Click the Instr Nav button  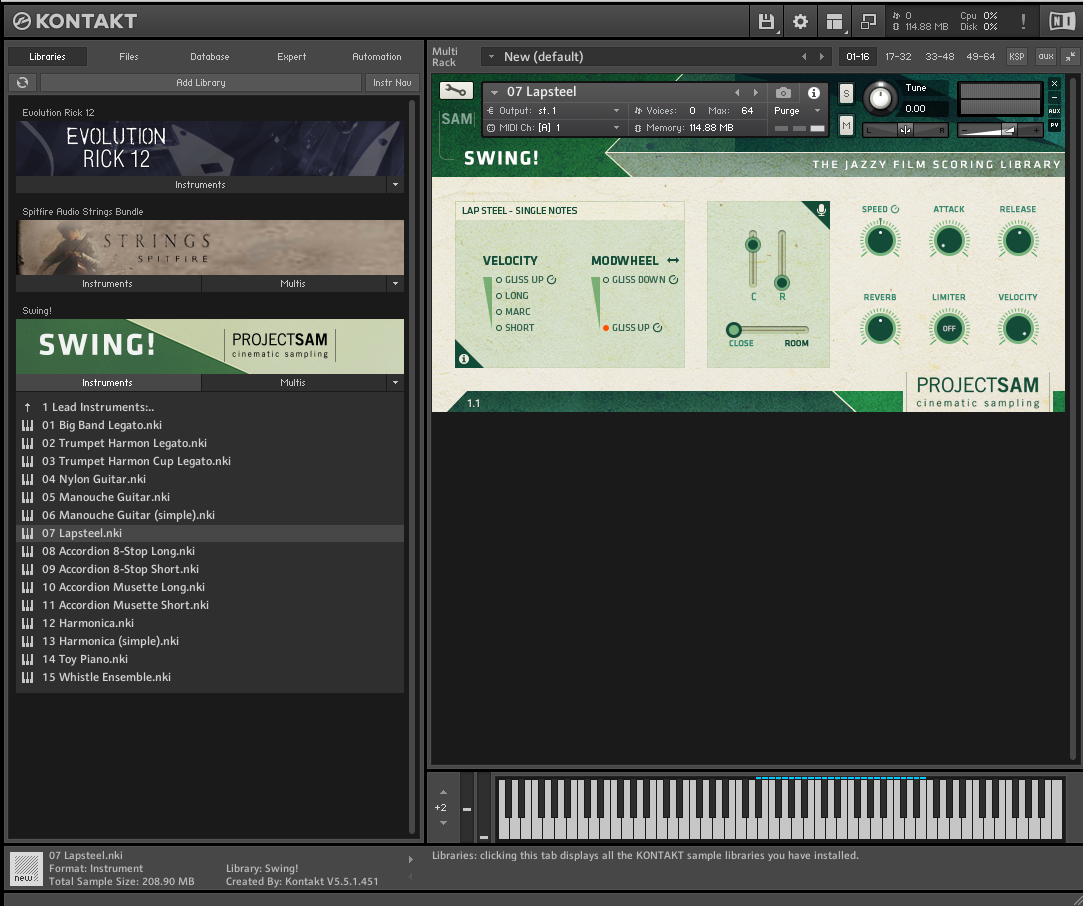coord(392,82)
